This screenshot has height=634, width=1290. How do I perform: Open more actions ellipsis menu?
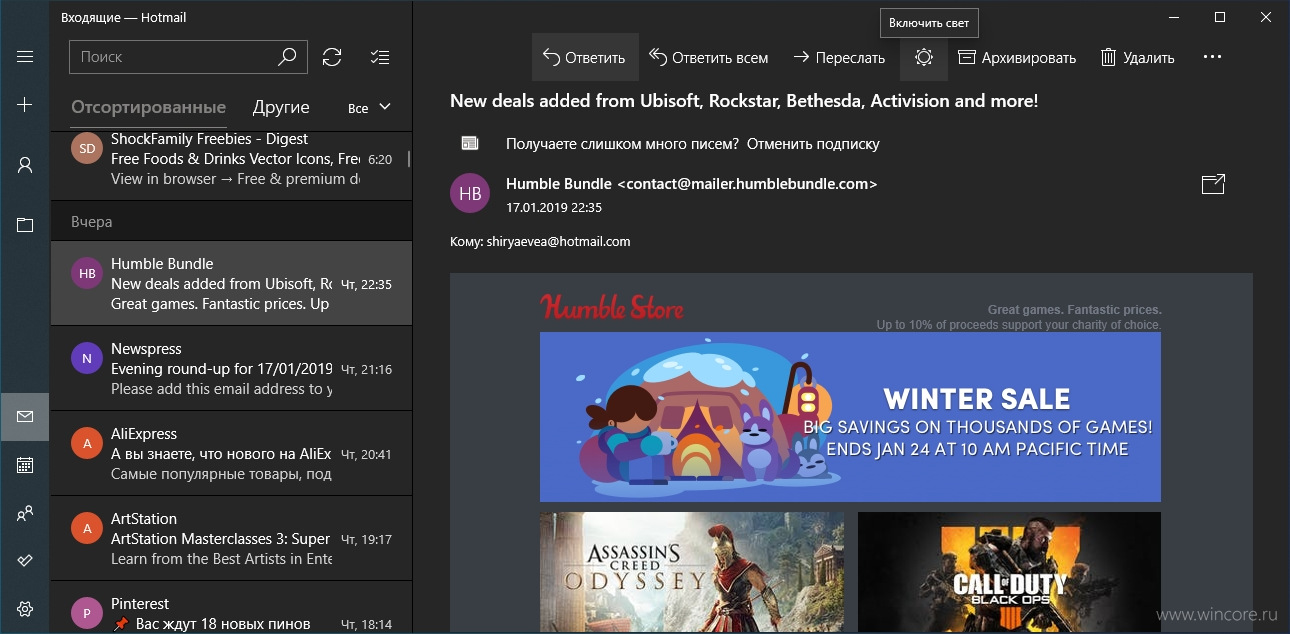(x=1212, y=57)
